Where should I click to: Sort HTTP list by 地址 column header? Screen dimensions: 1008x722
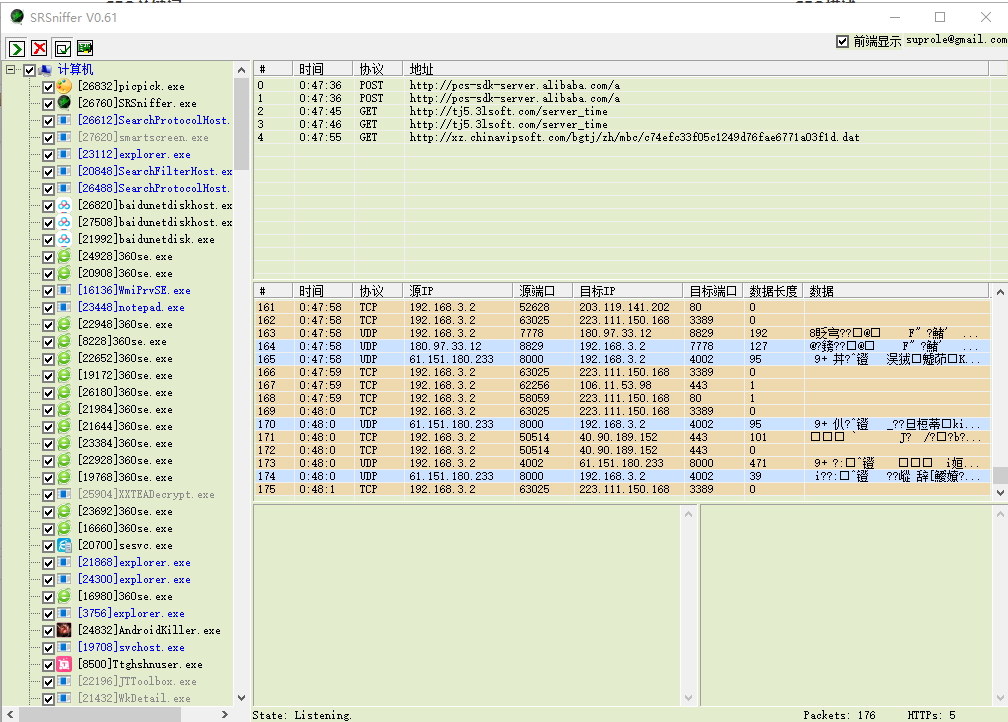pos(420,69)
